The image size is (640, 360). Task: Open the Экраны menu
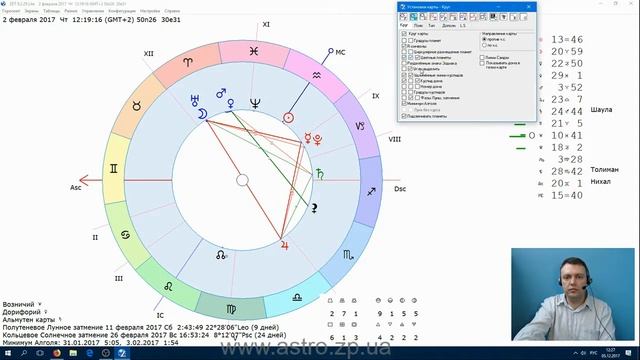coord(31,11)
